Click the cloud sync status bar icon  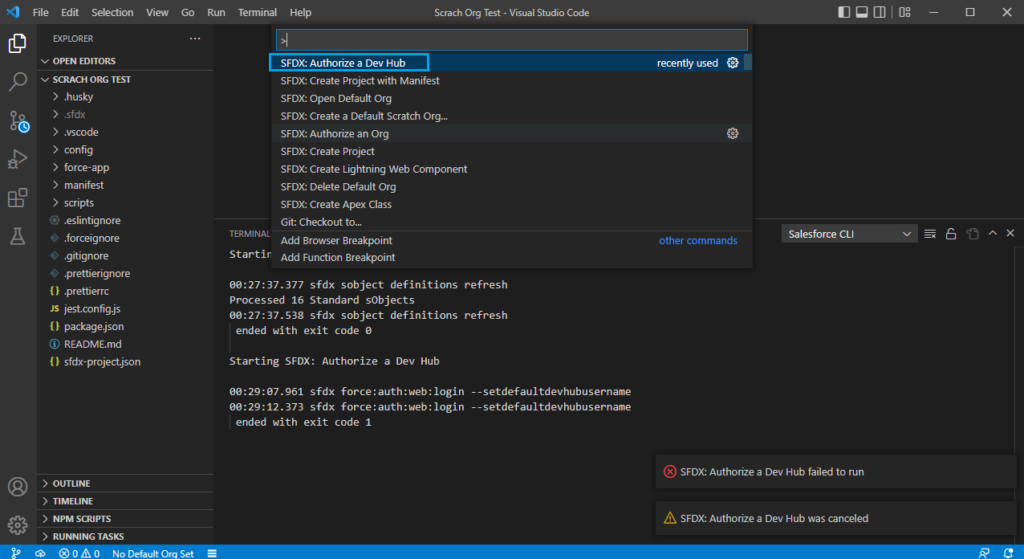pos(40,553)
